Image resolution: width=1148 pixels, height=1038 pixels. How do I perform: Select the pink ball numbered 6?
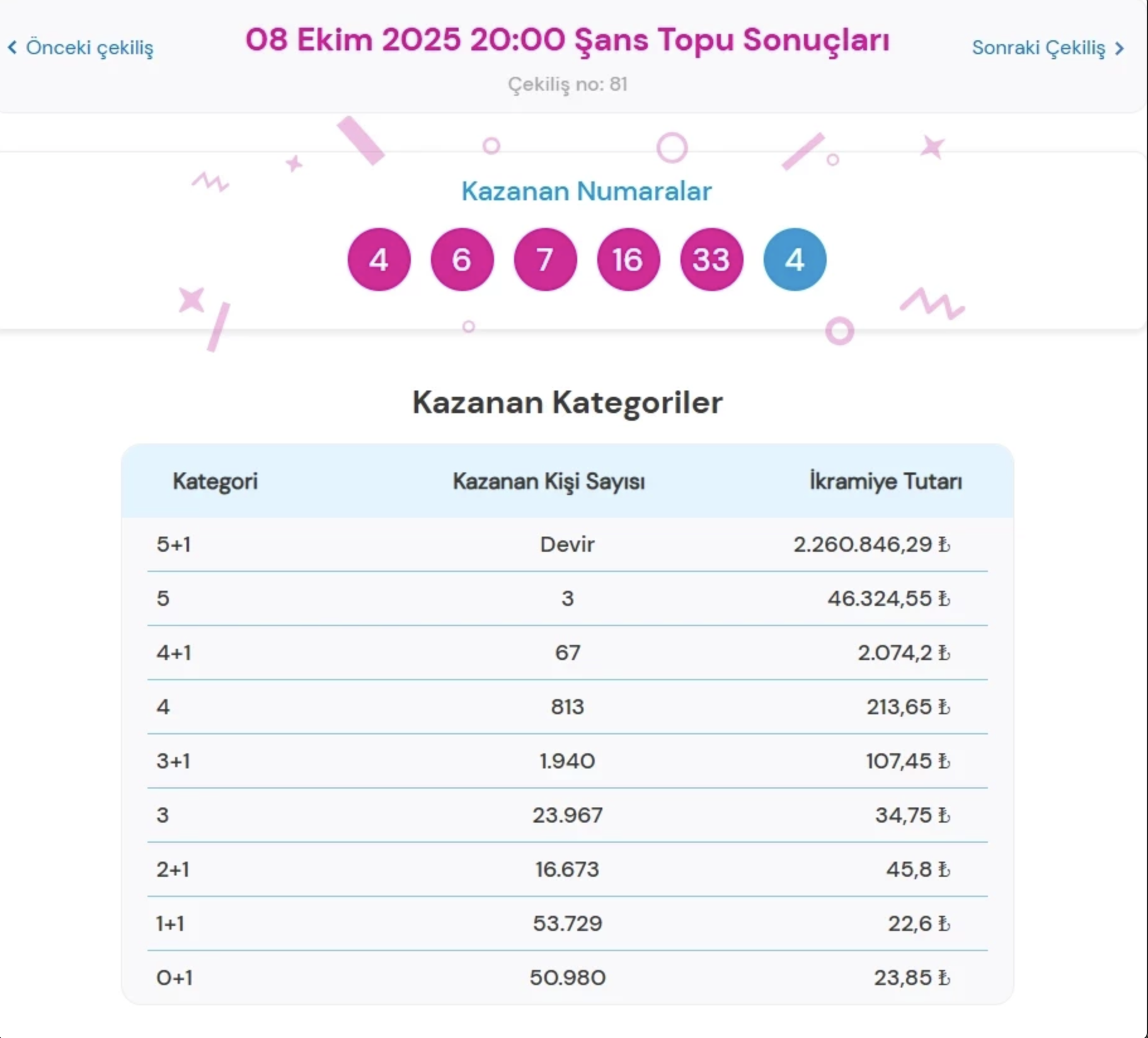(x=462, y=259)
